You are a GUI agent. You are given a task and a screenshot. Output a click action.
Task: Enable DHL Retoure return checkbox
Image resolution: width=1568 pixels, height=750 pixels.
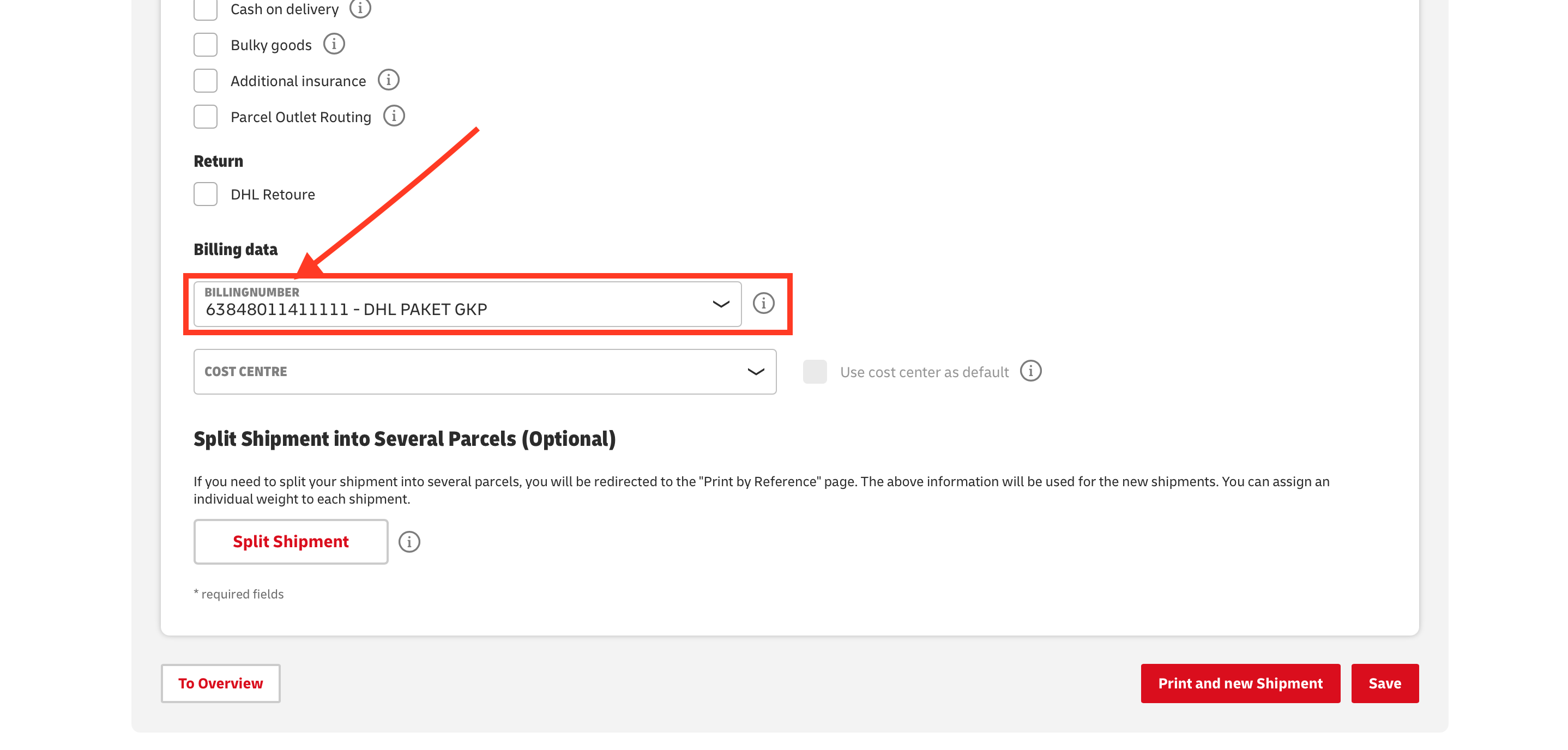(x=206, y=194)
